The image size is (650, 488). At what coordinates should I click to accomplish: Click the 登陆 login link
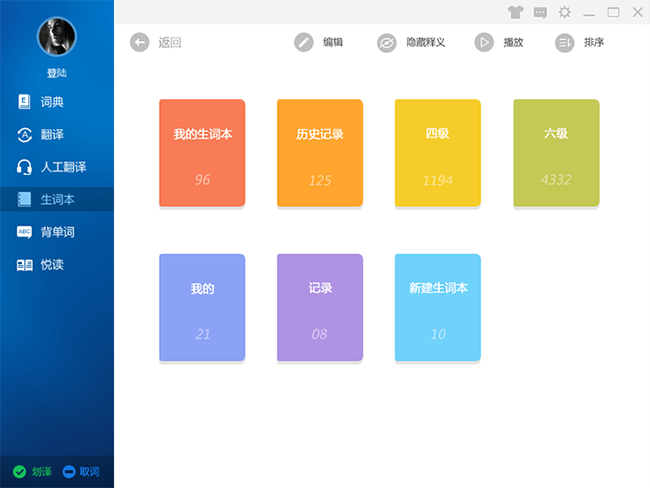tap(57, 73)
